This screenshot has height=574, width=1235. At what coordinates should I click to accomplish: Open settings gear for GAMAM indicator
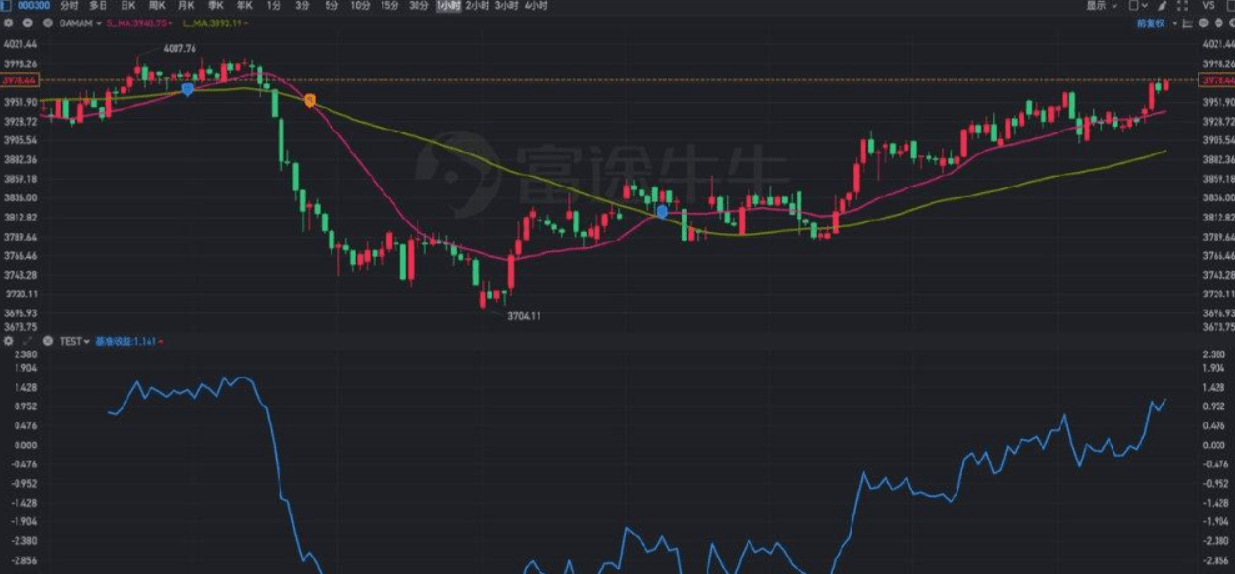8,23
